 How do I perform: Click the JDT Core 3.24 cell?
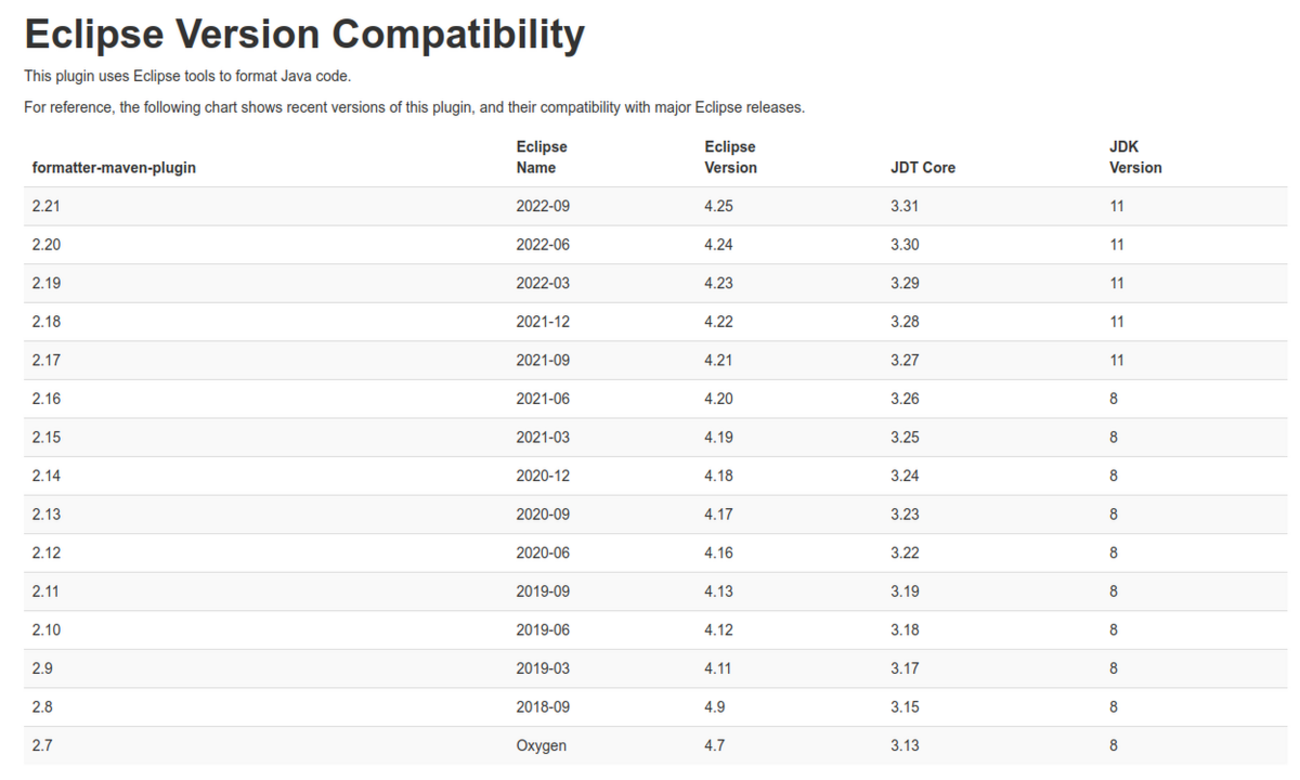pyautogui.click(x=904, y=476)
